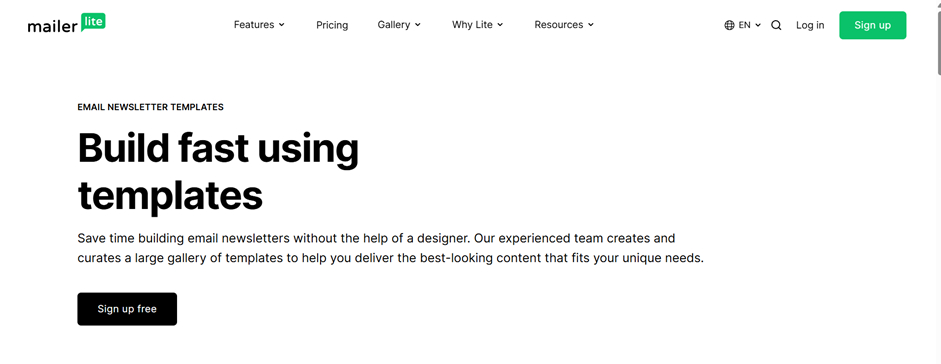Click the MailerLite logo
Image resolution: width=941 pixels, height=364 pixels.
point(67,24)
